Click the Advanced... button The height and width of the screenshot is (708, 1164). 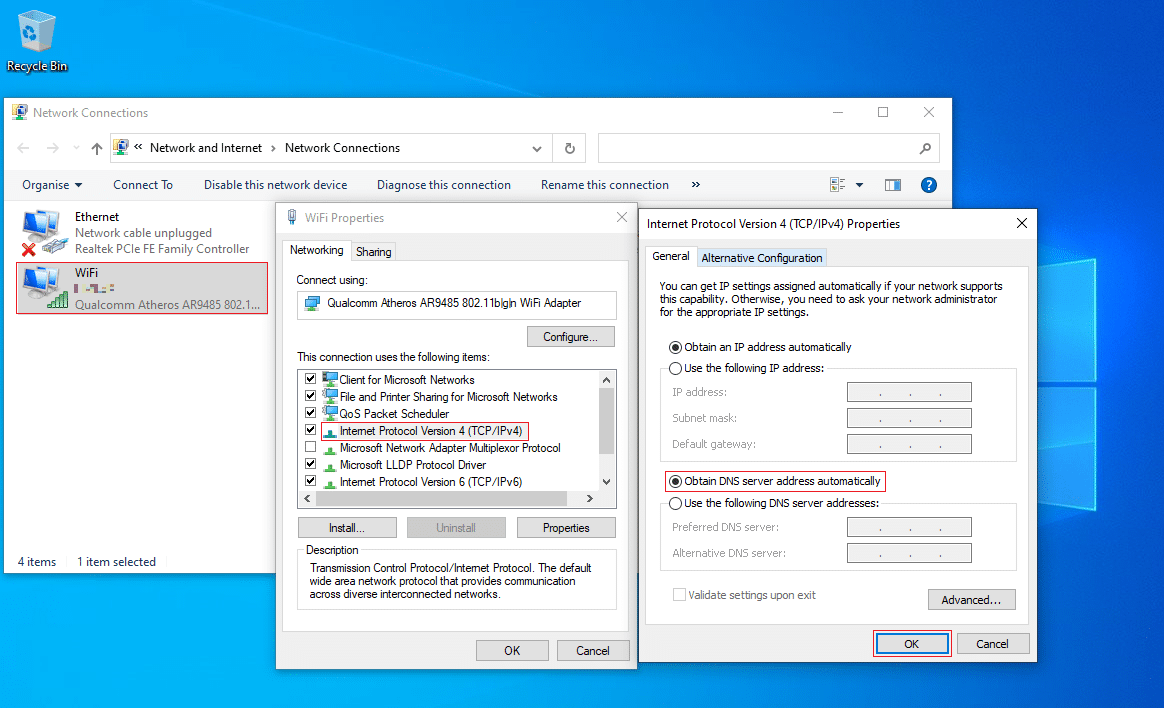click(971, 600)
